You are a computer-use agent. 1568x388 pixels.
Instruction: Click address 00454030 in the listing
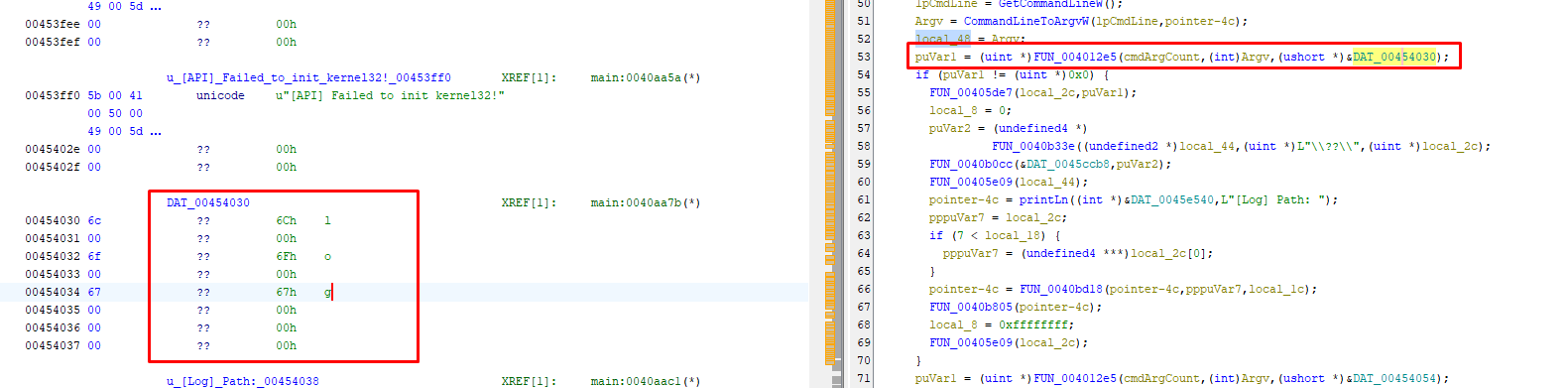[x=53, y=220]
